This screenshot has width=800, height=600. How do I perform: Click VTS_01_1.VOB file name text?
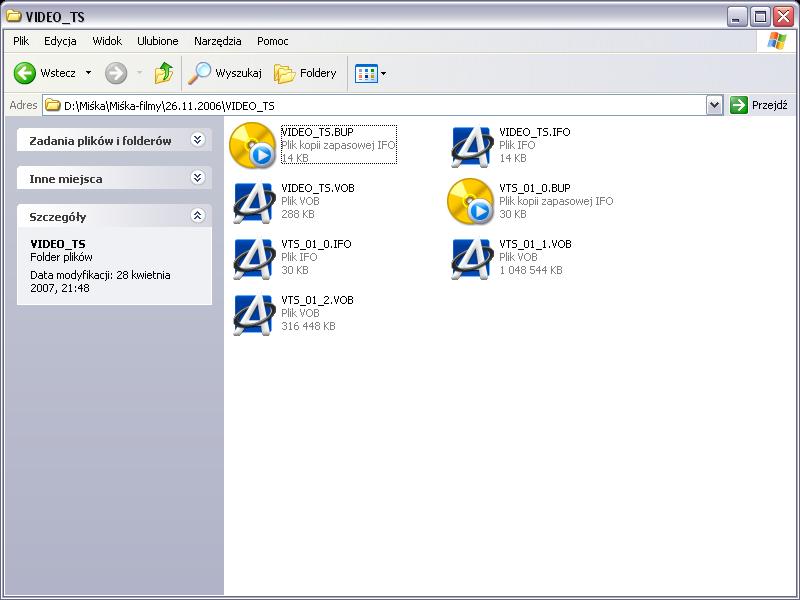click(x=535, y=244)
